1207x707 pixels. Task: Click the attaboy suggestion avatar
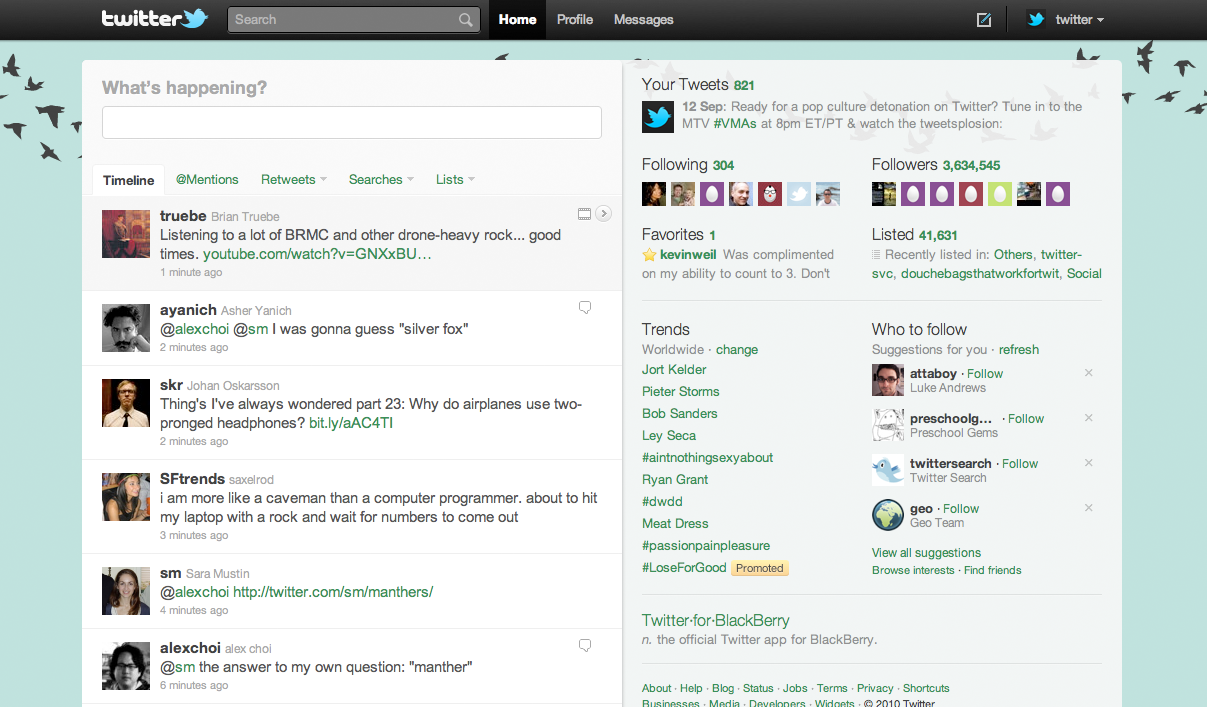coord(888,380)
